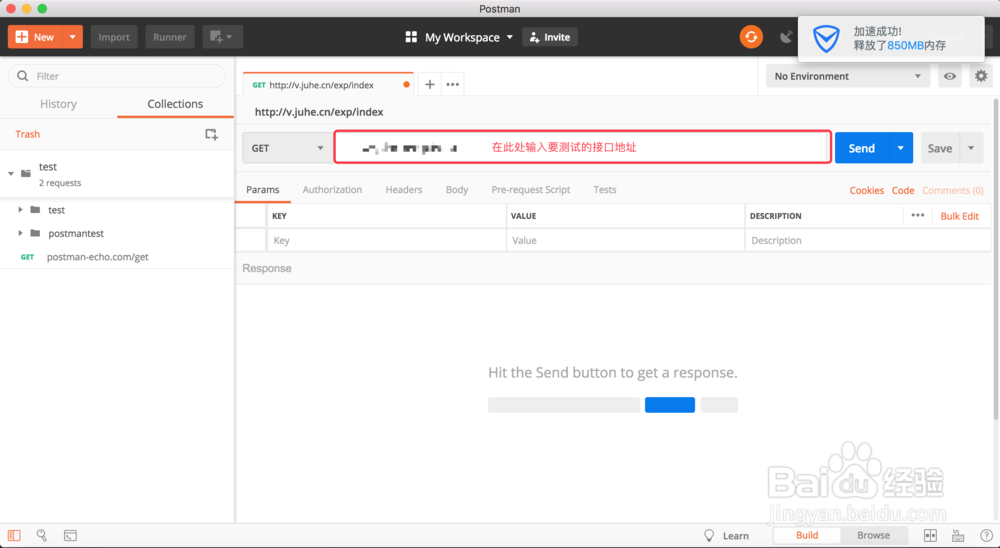The image size is (1000, 548).
Task: Select the Body tab
Action: (457, 189)
